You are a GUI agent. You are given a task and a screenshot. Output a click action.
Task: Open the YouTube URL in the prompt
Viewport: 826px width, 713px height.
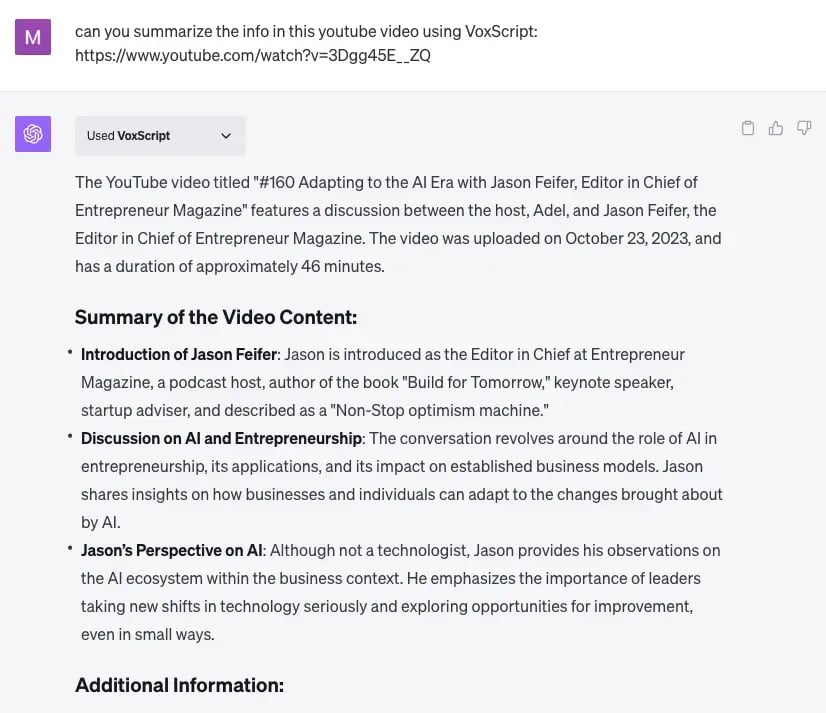tap(252, 56)
